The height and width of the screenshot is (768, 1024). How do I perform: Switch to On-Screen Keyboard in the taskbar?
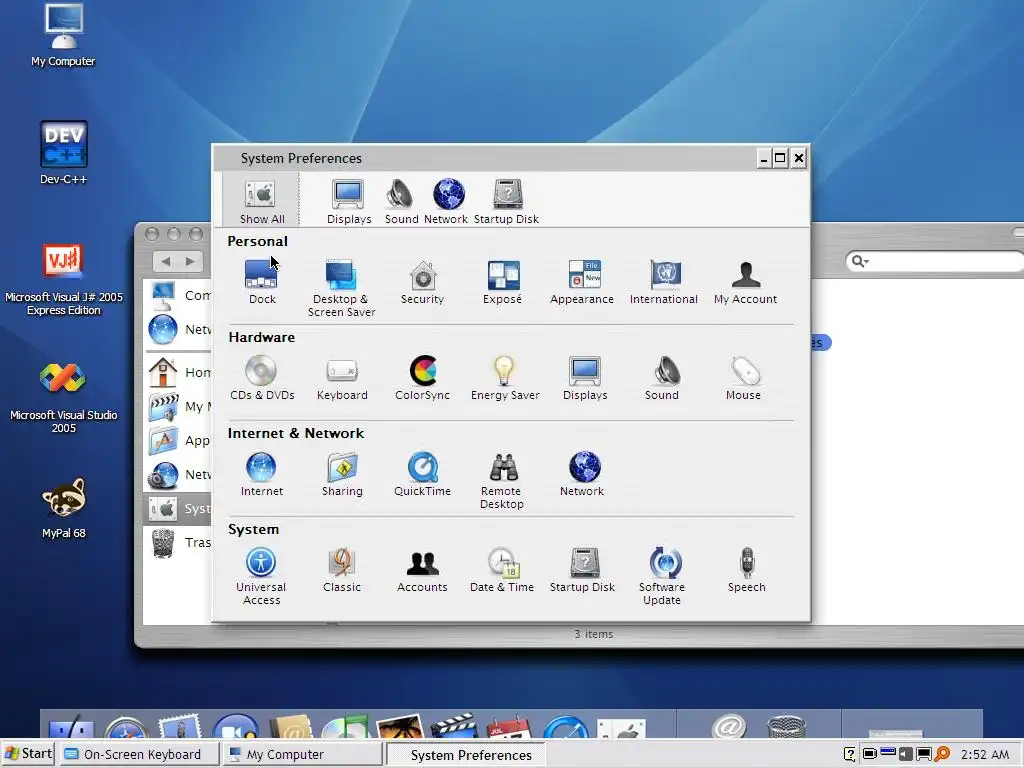tap(140, 754)
